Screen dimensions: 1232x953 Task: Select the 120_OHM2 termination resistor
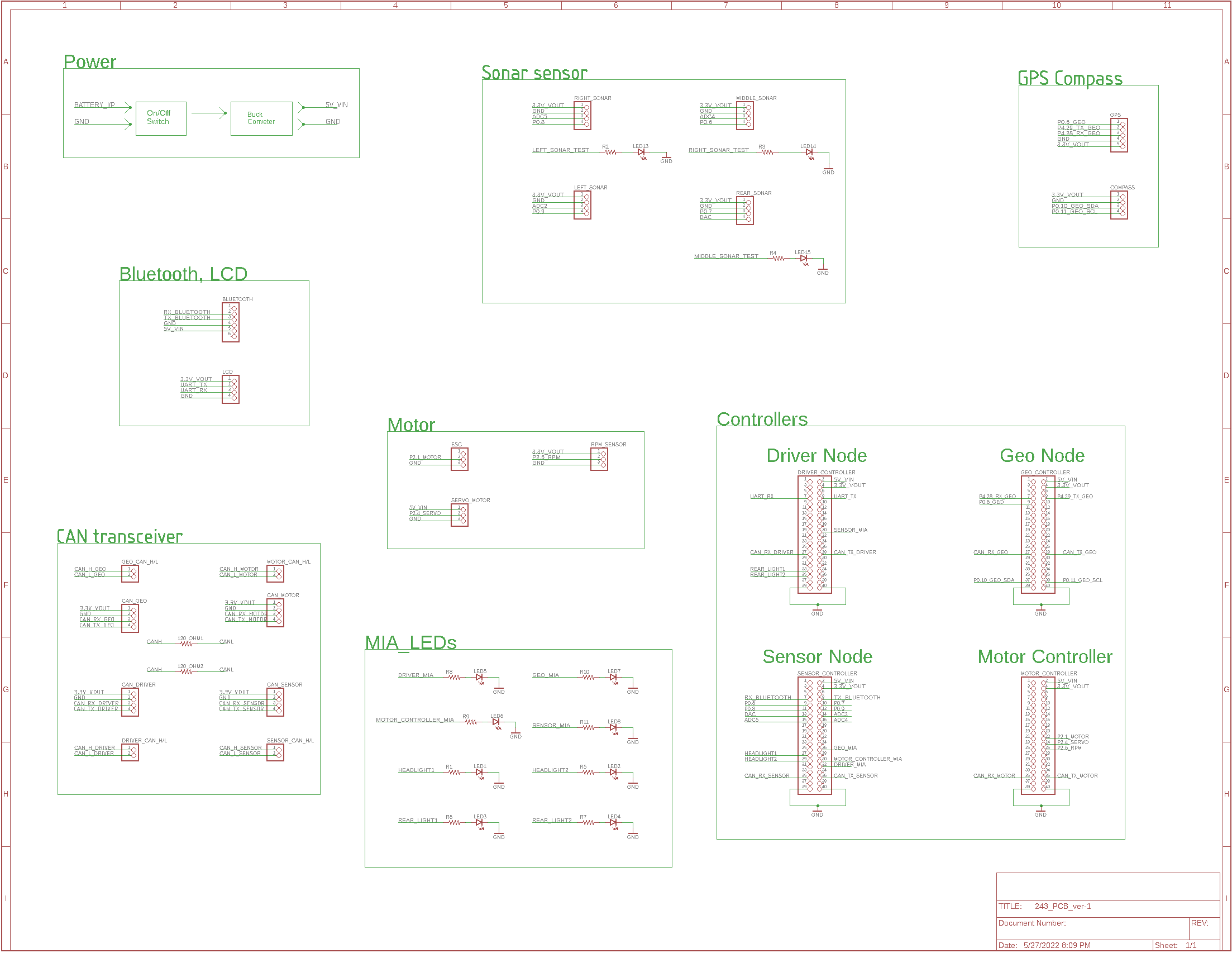[187, 671]
